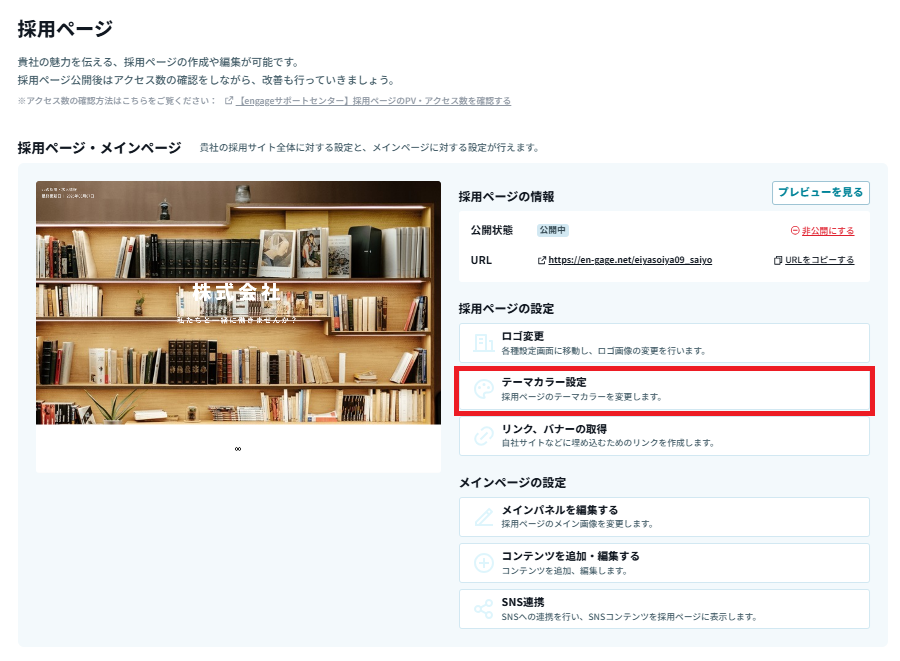Click description 自社サイトなどに埋め込むためのリンクを作成します。
The width and height of the screenshot is (900, 661).
[x=608, y=443]
